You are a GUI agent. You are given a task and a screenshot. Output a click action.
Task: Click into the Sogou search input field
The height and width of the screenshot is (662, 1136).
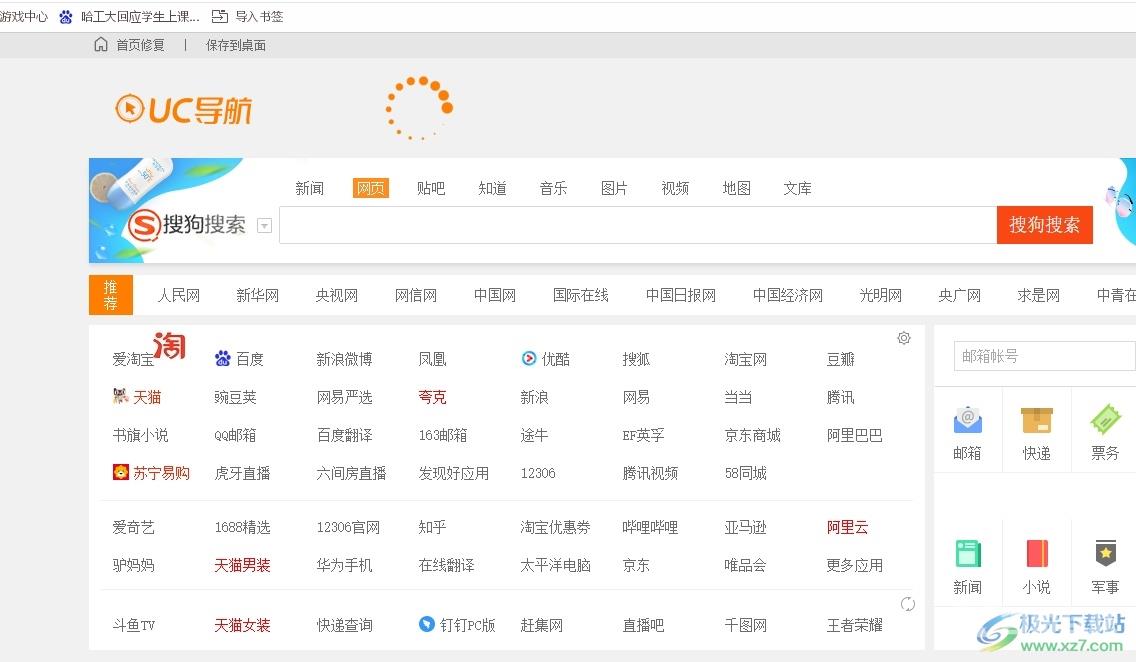click(x=638, y=225)
